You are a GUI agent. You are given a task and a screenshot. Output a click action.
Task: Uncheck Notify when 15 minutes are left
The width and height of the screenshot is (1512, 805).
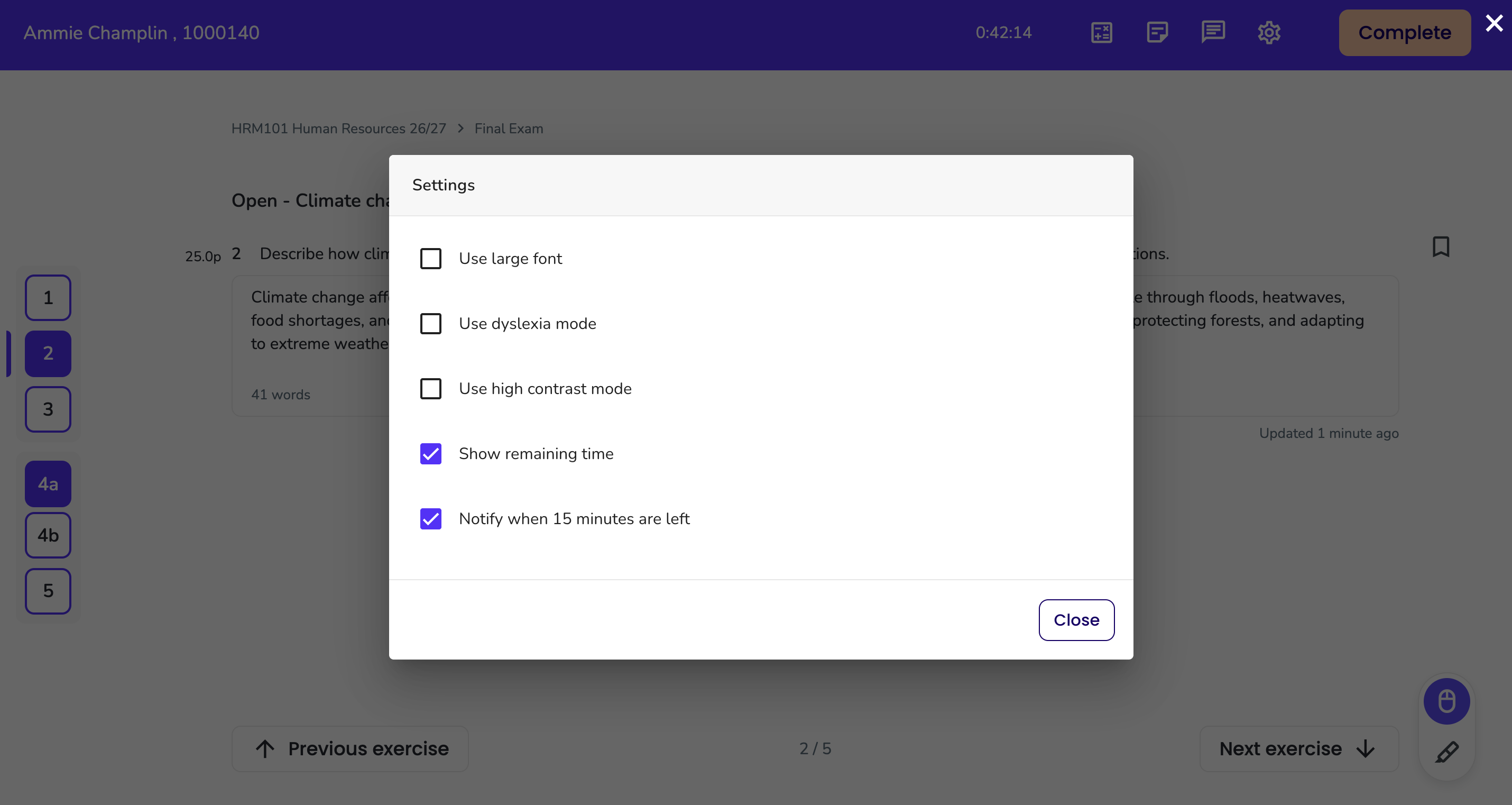tap(431, 519)
